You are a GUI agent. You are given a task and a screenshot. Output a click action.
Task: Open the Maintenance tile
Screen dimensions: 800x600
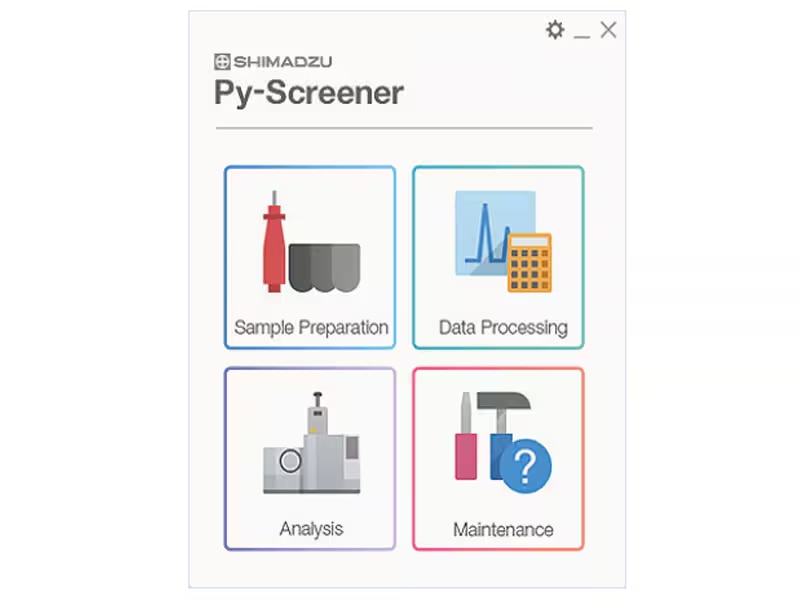click(x=498, y=458)
